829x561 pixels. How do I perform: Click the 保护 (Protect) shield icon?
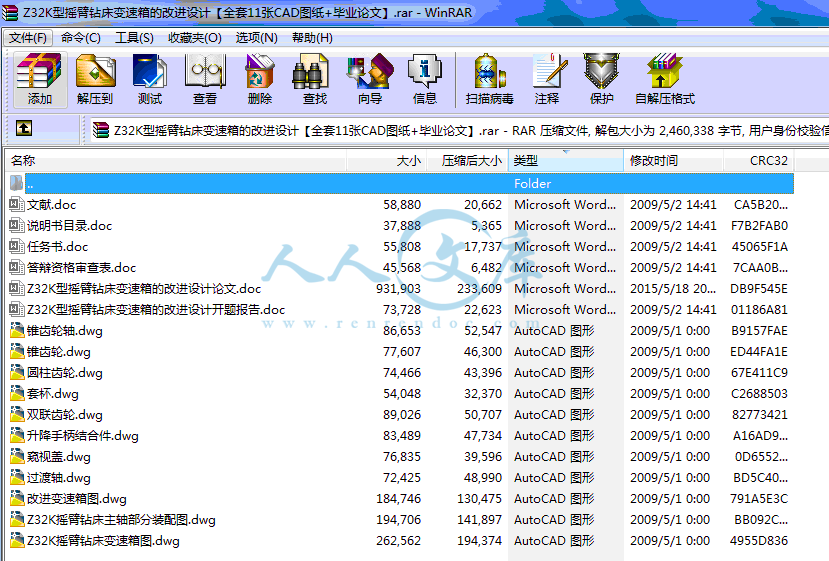(602, 79)
